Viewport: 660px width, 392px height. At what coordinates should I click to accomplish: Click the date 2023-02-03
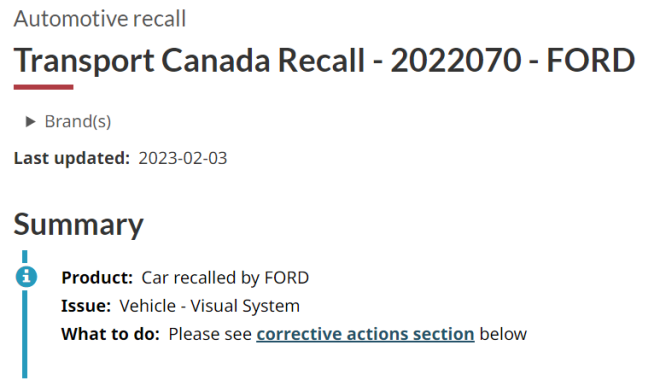183,158
